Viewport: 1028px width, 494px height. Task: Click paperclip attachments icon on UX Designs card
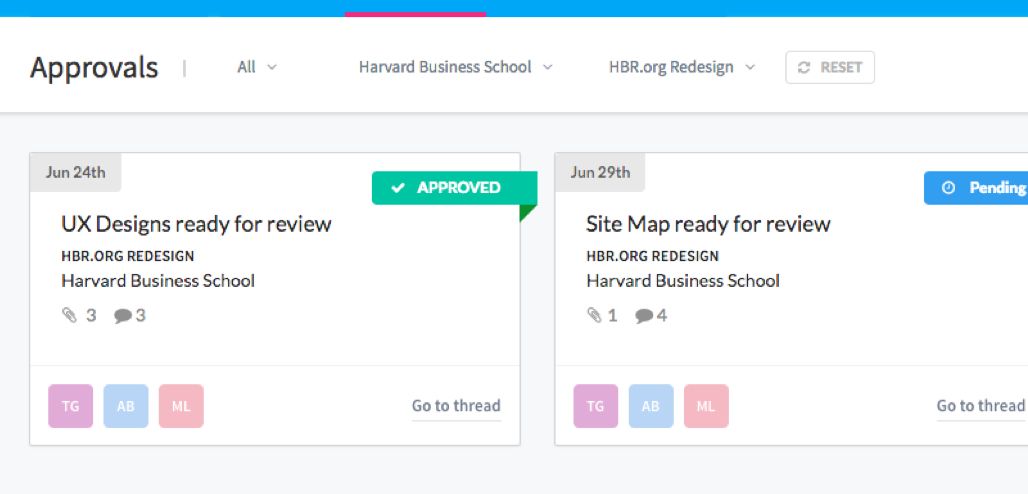click(x=69, y=316)
